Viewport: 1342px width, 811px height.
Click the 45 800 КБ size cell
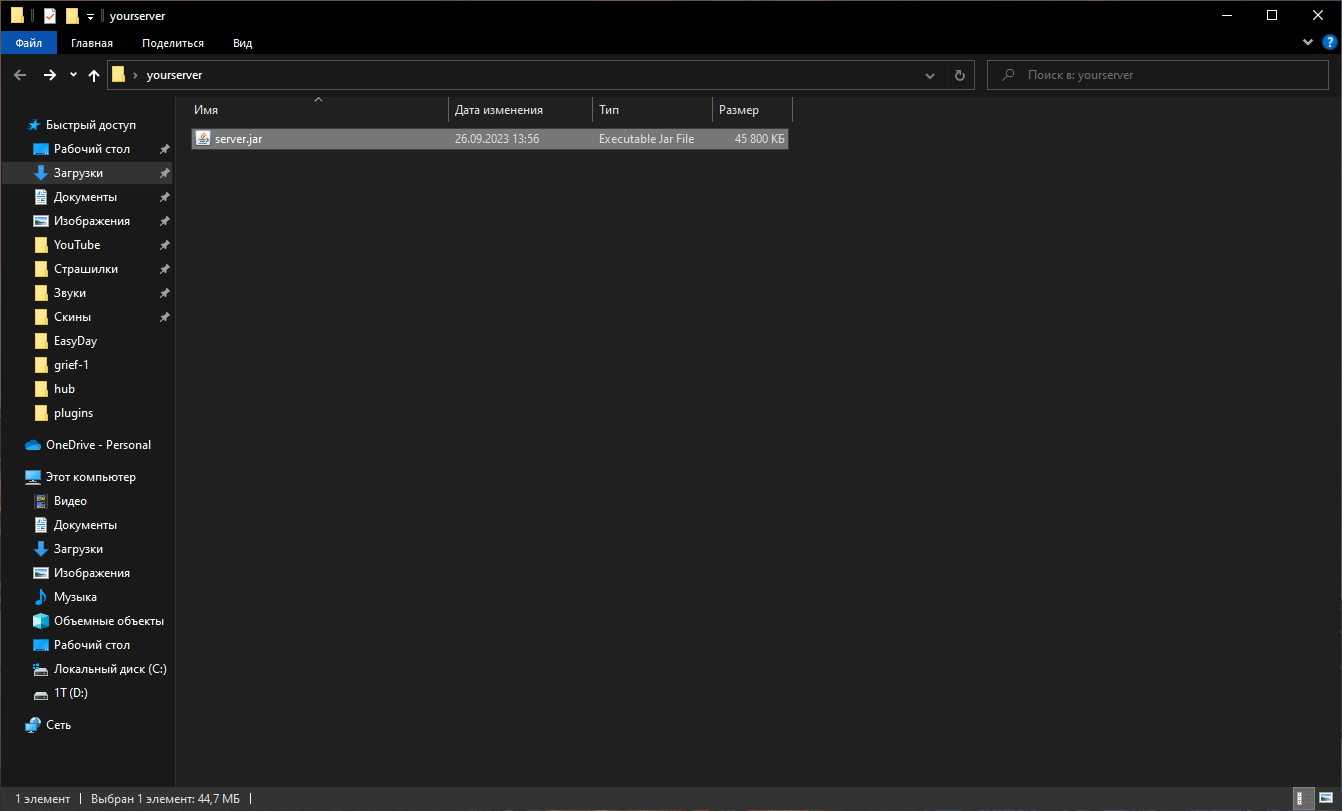[x=759, y=139]
